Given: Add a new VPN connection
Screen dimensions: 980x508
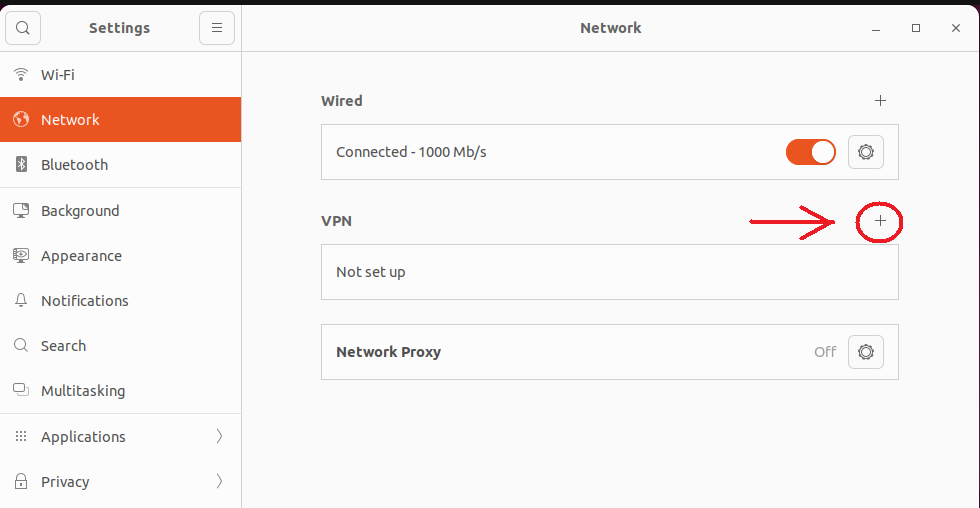Looking at the screenshot, I should pyautogui.click(x=880, y=221).
